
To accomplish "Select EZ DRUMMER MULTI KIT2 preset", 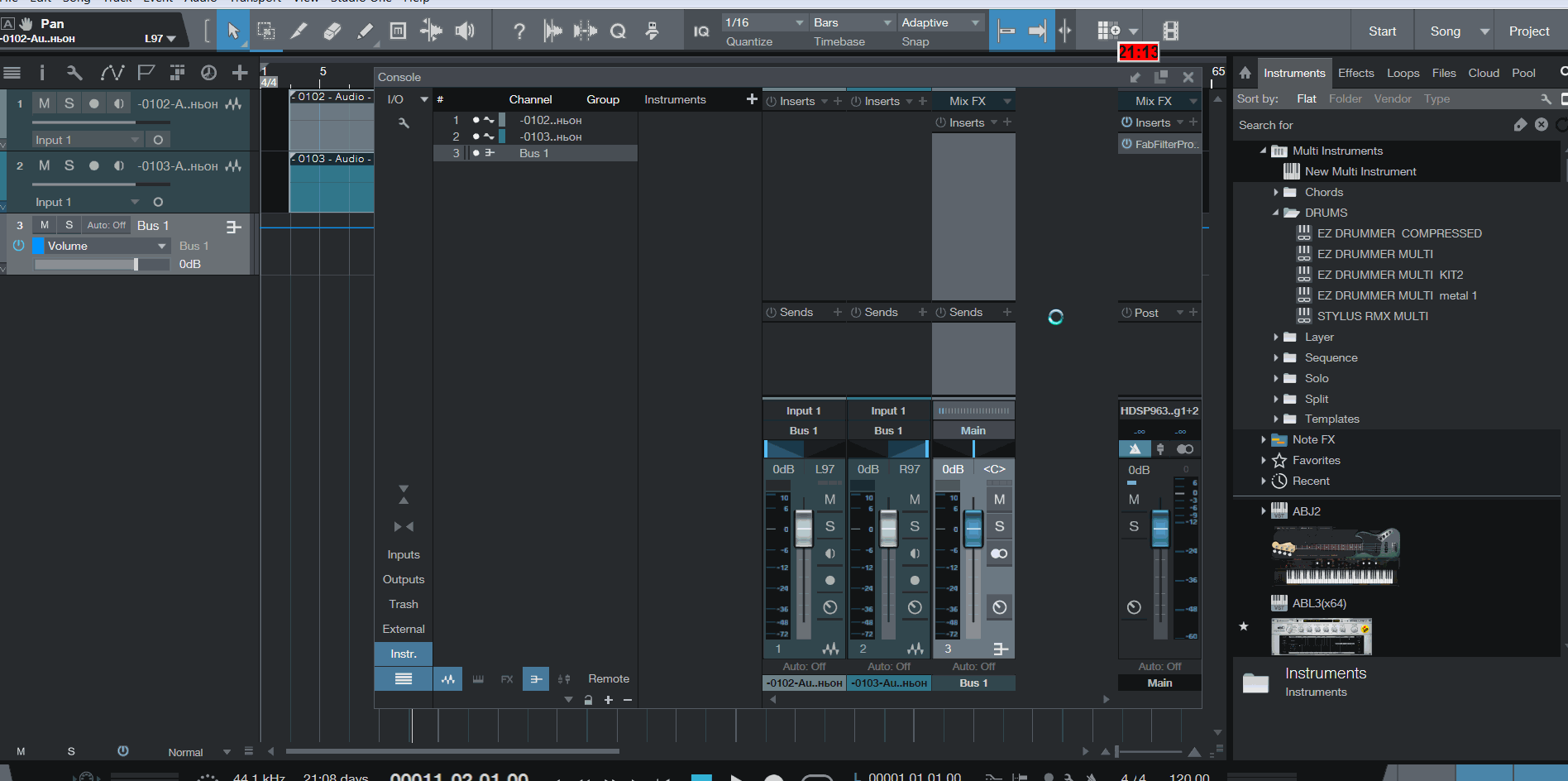I will pos(1390,275).
